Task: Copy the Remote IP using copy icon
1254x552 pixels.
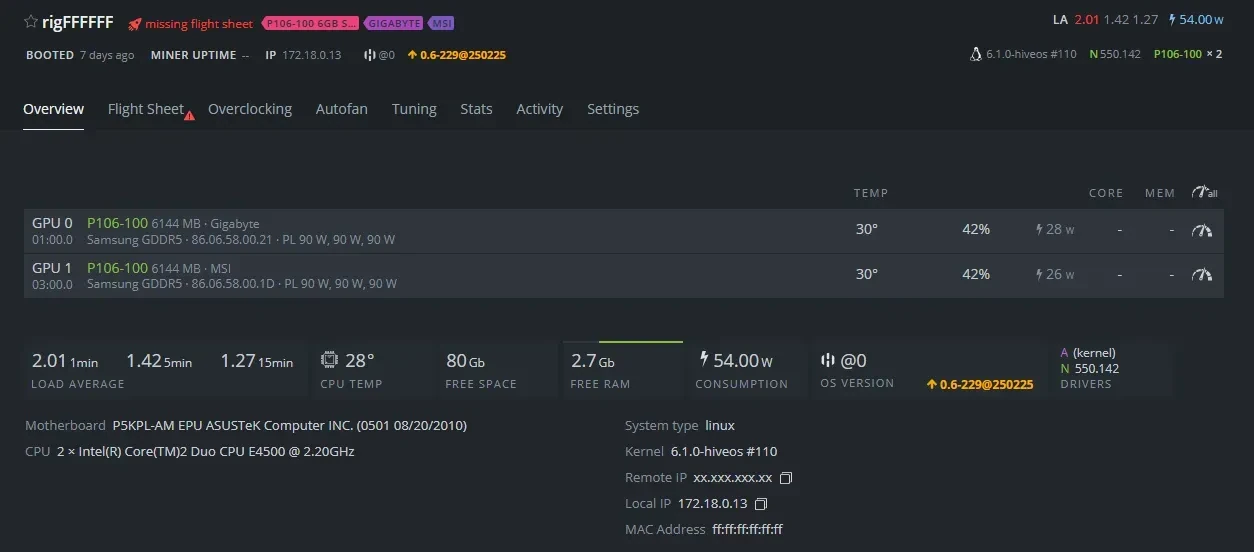Action: tap(786, 478)
